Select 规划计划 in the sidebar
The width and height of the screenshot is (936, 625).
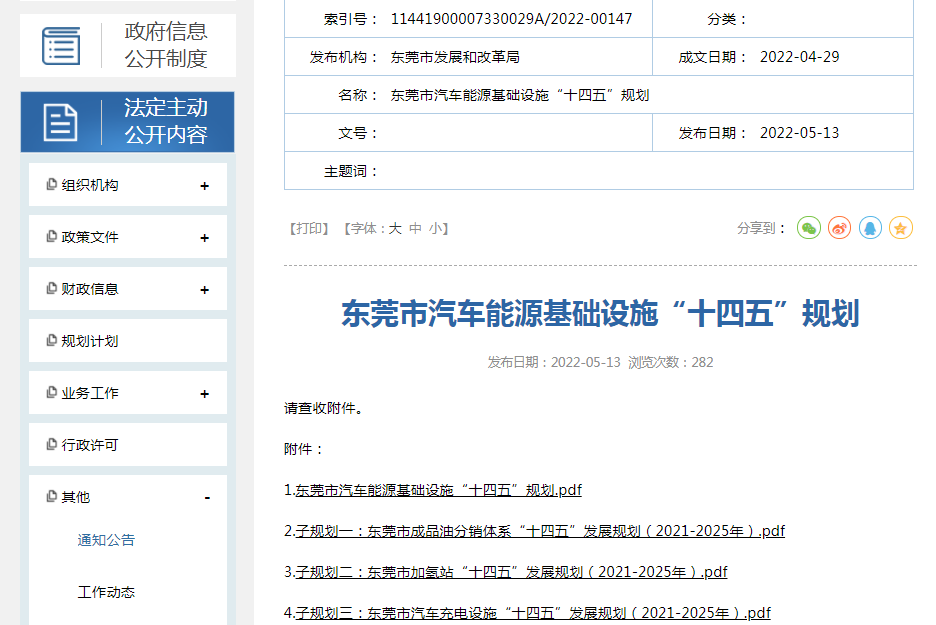(x=90, y=340)
